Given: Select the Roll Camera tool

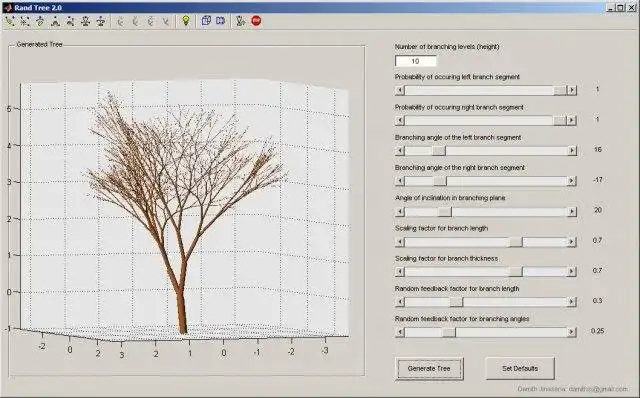Looking at the screenshot, I should point(100,21).
